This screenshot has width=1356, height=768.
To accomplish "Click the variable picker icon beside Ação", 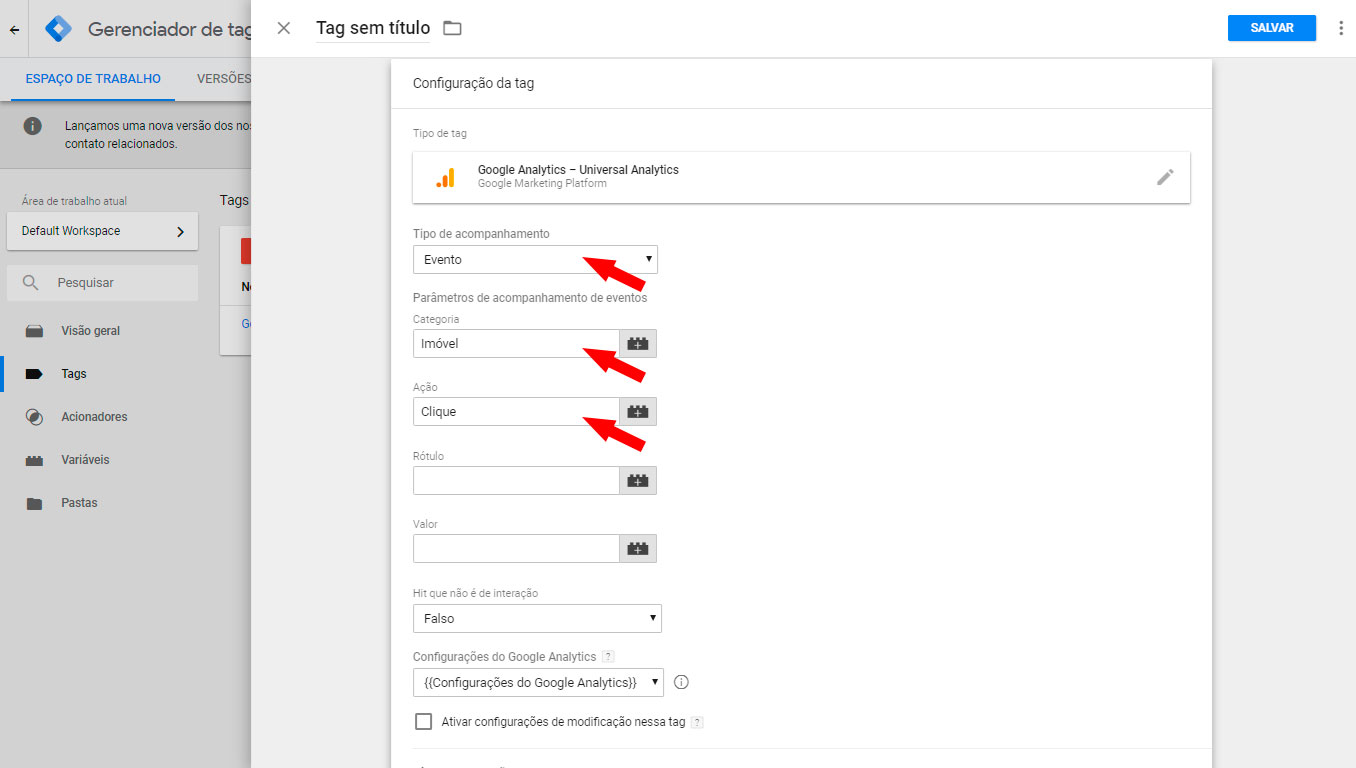I will [x=638, y=412].
